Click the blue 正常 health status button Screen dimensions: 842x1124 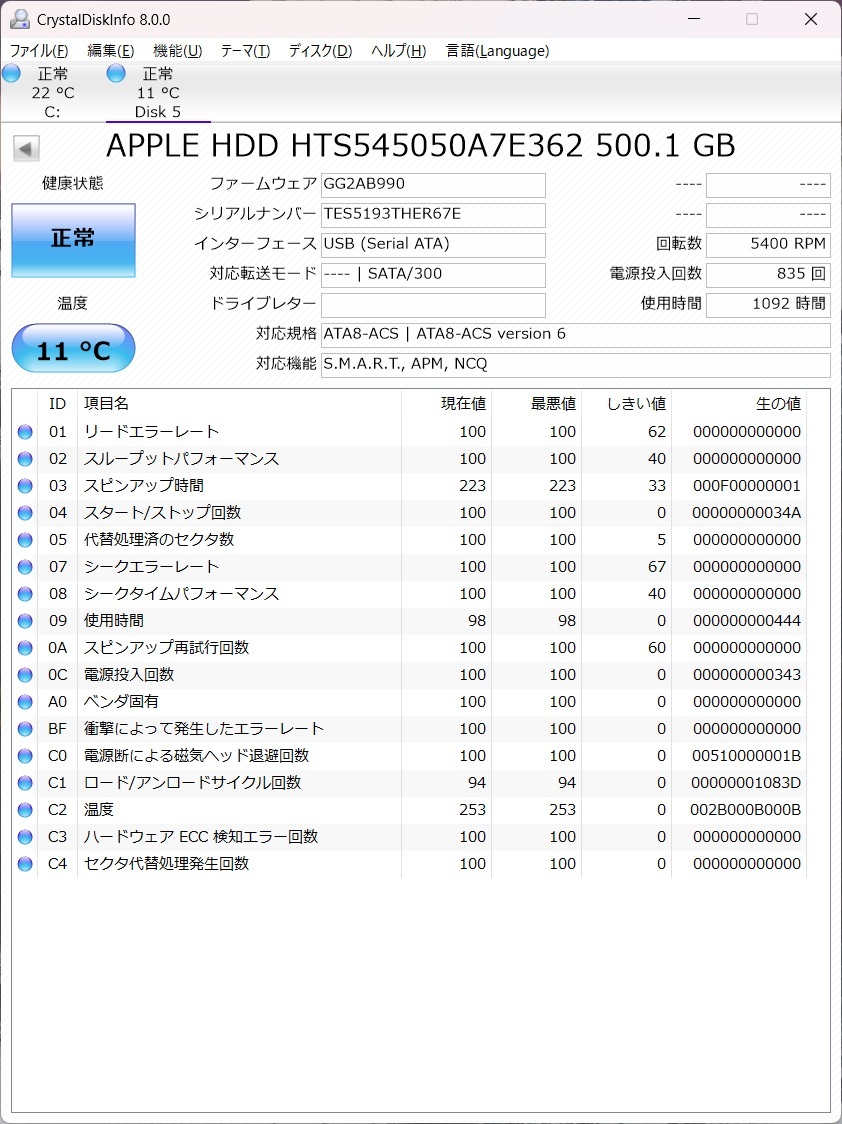[x=73, y=239]
